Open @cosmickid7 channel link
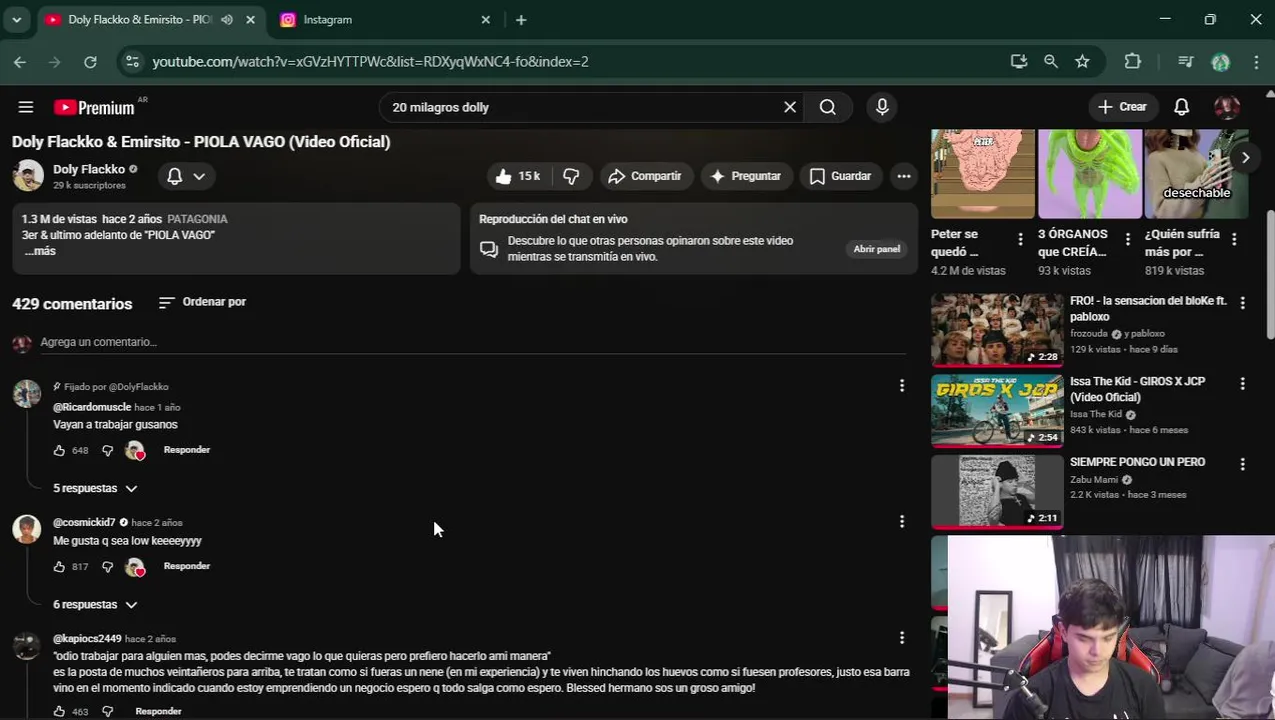The width and height of the screenshot is (1275, 720). click(x=84, y=522)
